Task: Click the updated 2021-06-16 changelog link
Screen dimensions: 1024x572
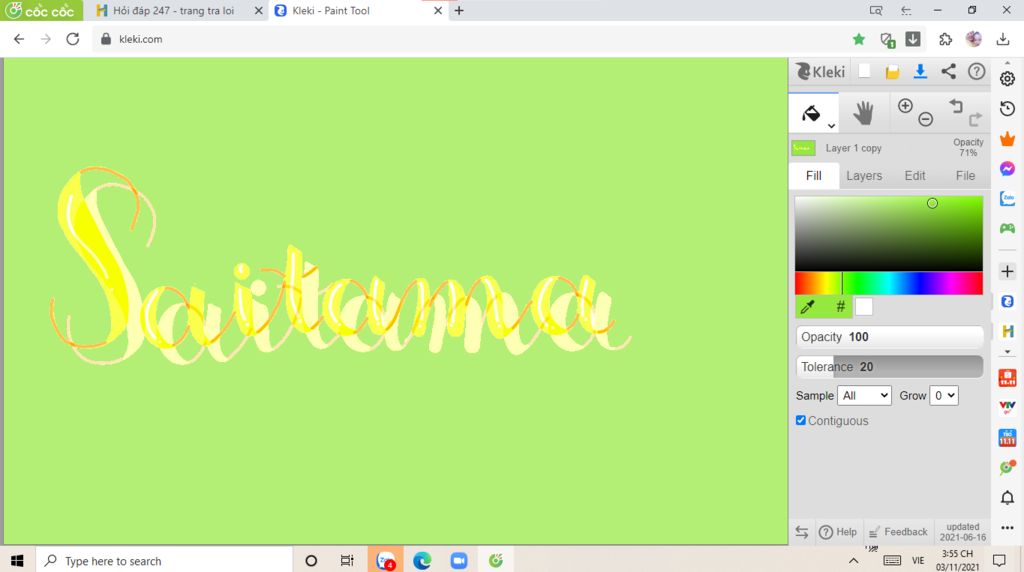Action: coord(963,532)
